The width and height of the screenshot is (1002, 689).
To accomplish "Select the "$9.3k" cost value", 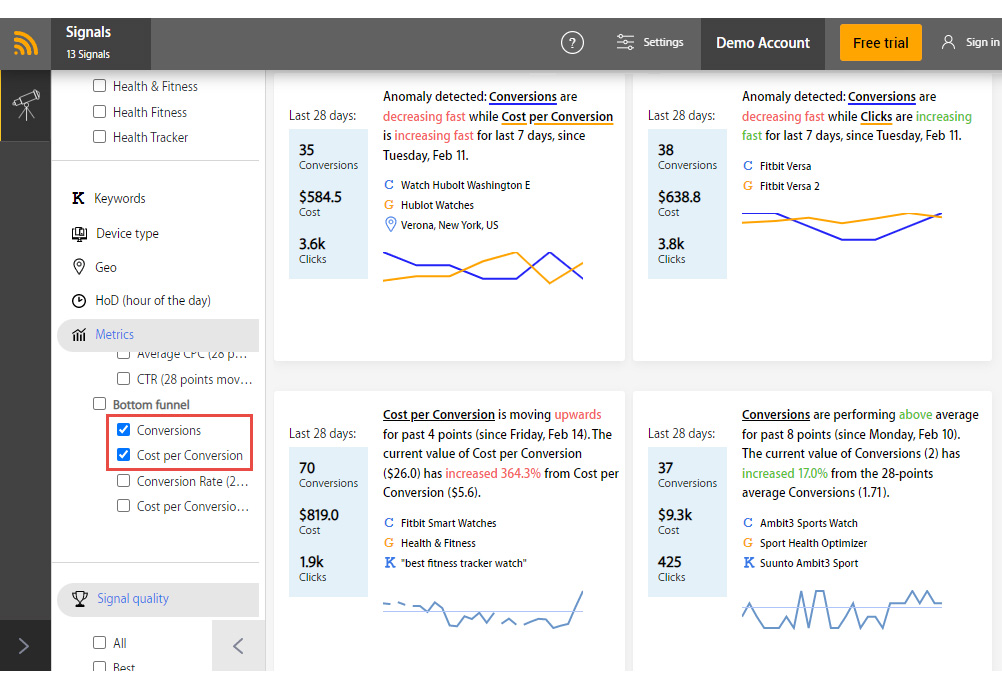I will (675, 515).
